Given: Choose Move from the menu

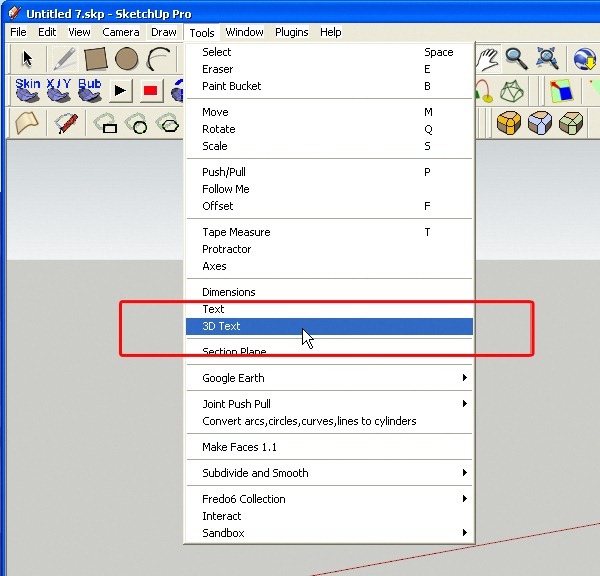Looking at the screenshot, I should pos(329,112).
